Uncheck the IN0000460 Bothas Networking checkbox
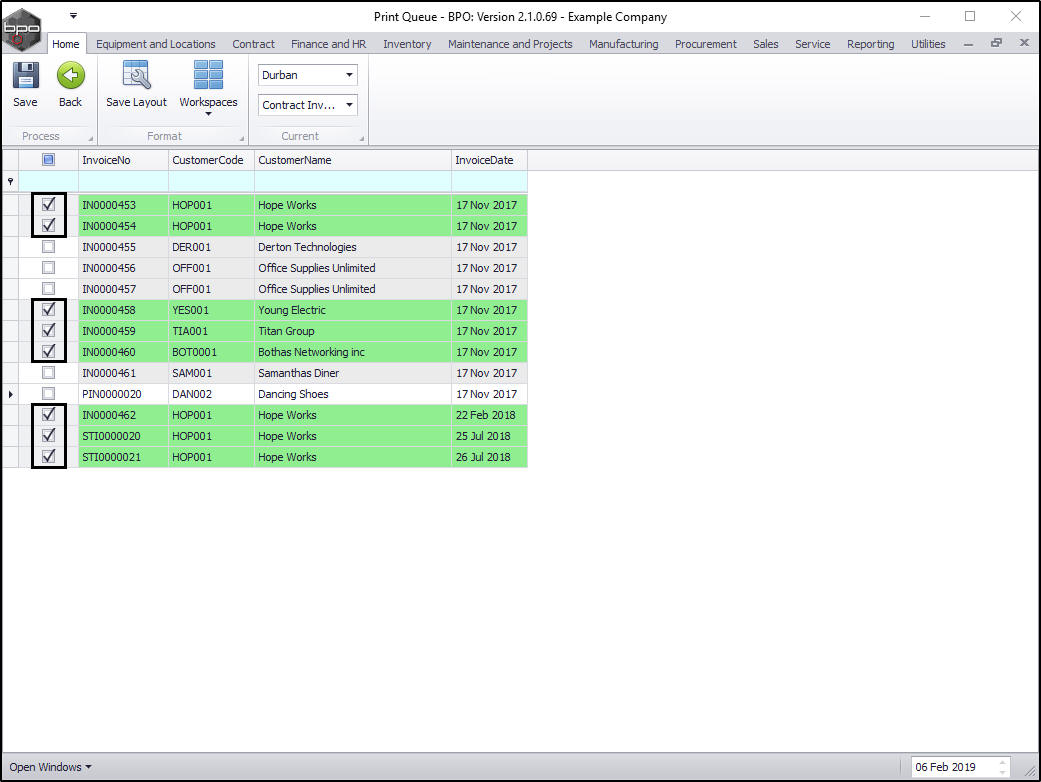This screenshot has width=1041, height=782. [48, 351]
